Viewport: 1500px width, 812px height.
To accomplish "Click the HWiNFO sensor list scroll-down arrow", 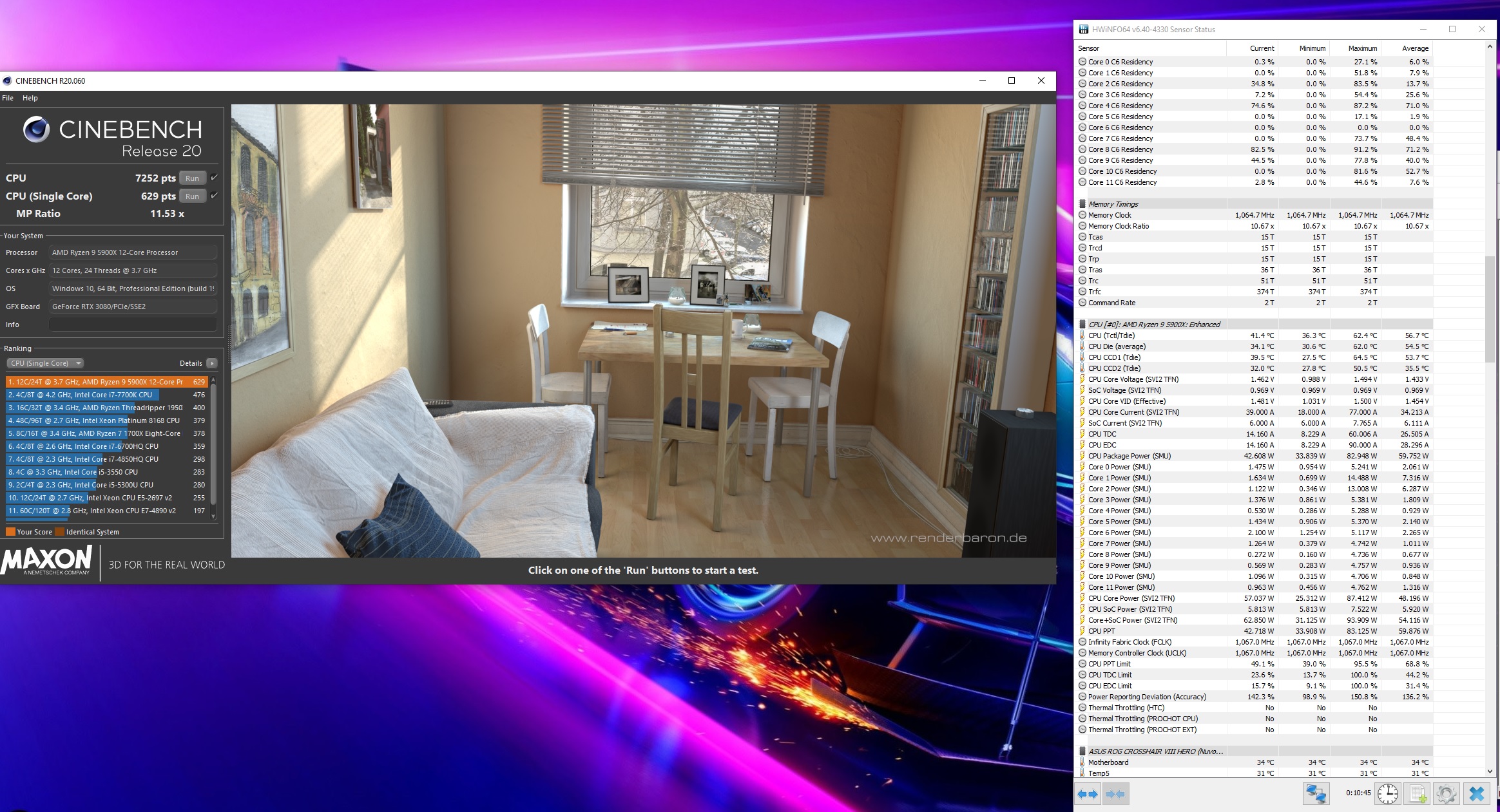I will tap(1489, 771).
